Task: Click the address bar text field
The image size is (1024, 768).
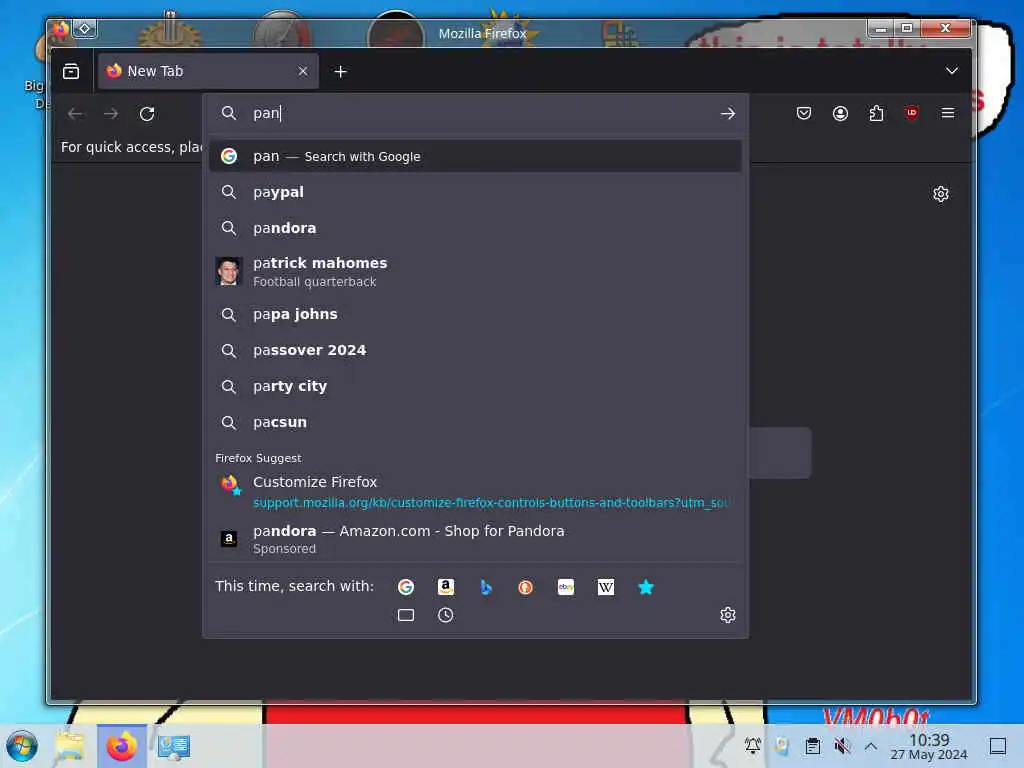Action: pos(480,114)
